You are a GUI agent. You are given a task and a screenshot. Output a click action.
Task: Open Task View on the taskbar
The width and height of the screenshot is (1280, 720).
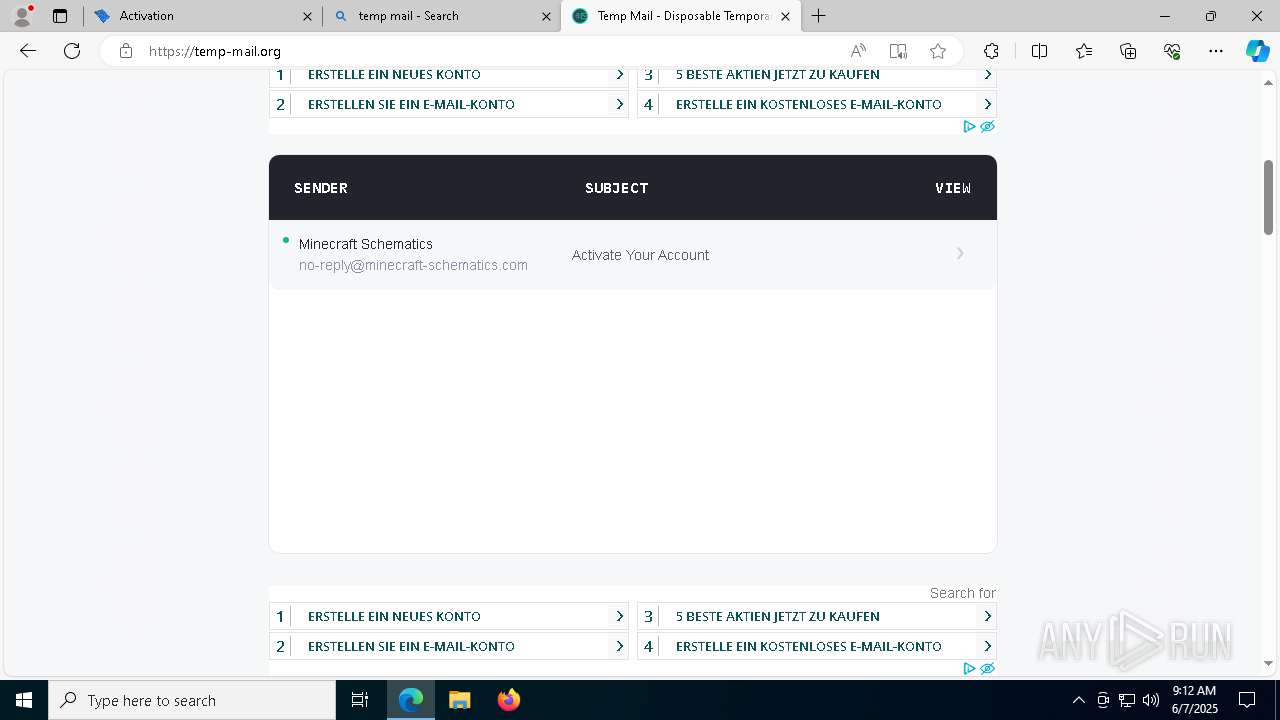tap(360, 700)
